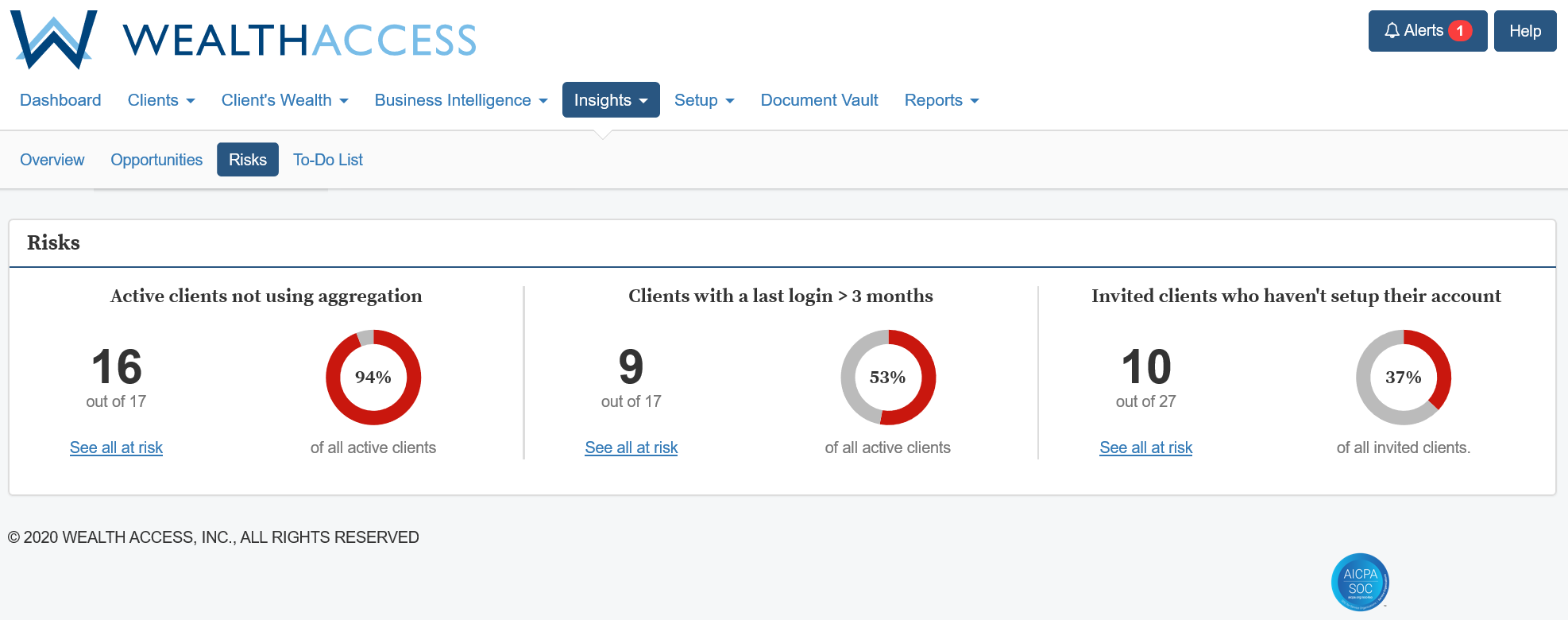Expand the Client's Wealth dropdown

284,100
